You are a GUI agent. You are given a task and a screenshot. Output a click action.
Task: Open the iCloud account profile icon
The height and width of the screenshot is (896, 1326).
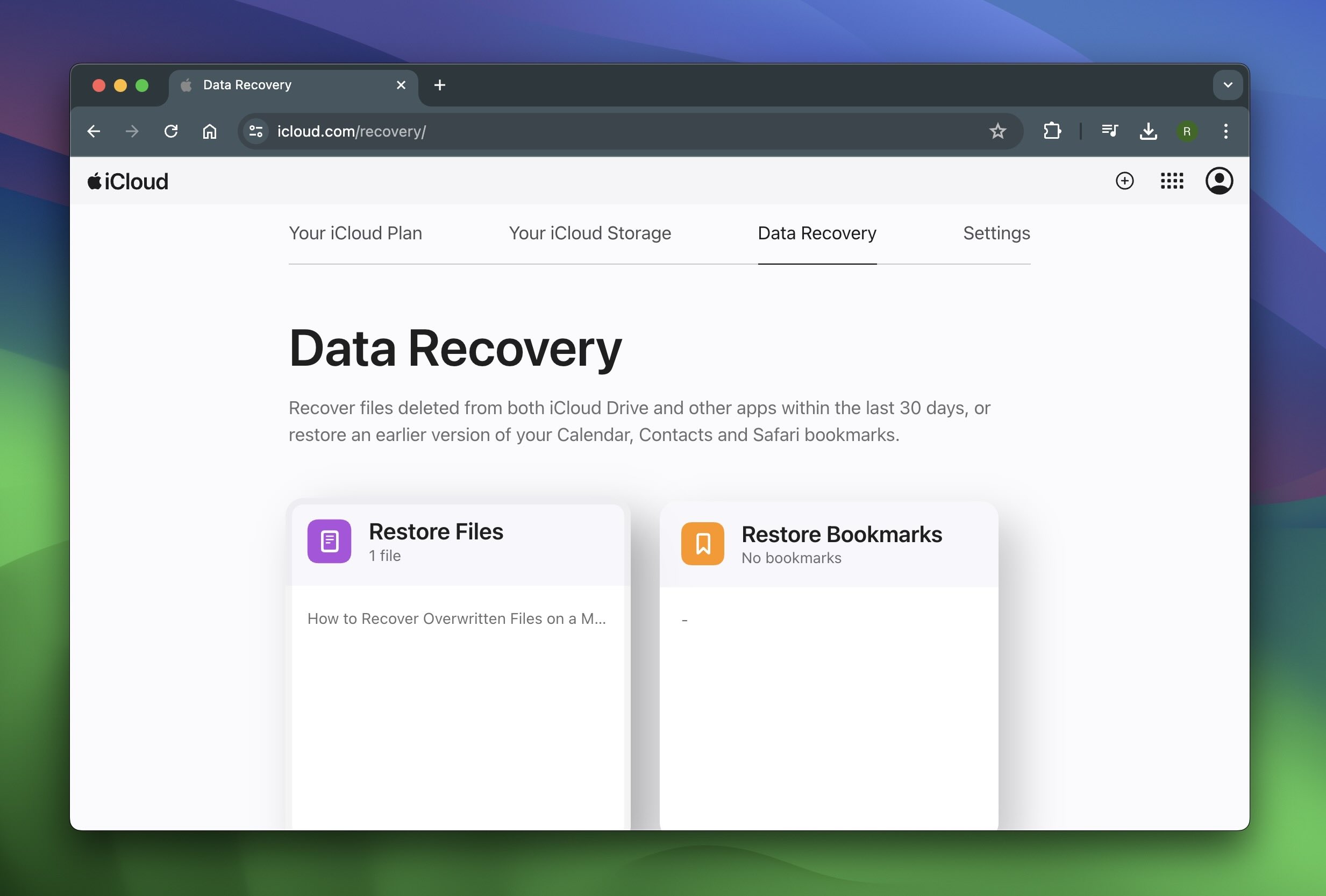coord(1219,181)
